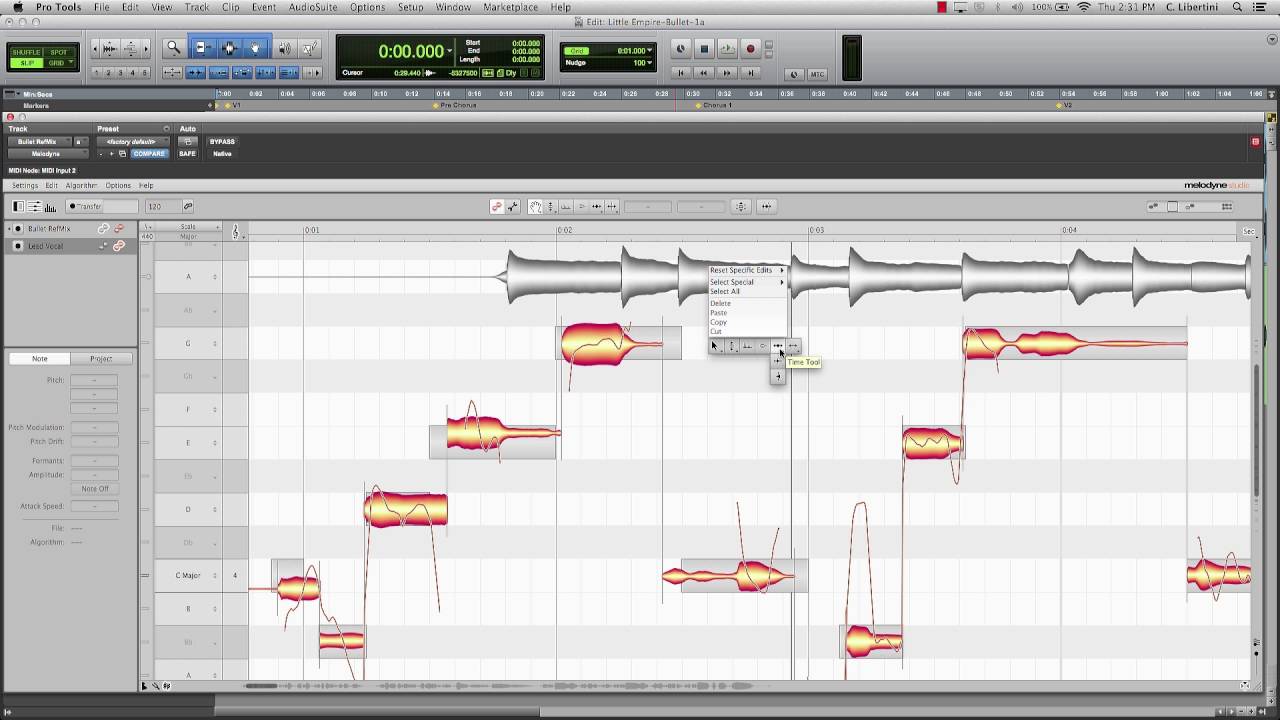Click the Go to End transport button

coord(750,72)
